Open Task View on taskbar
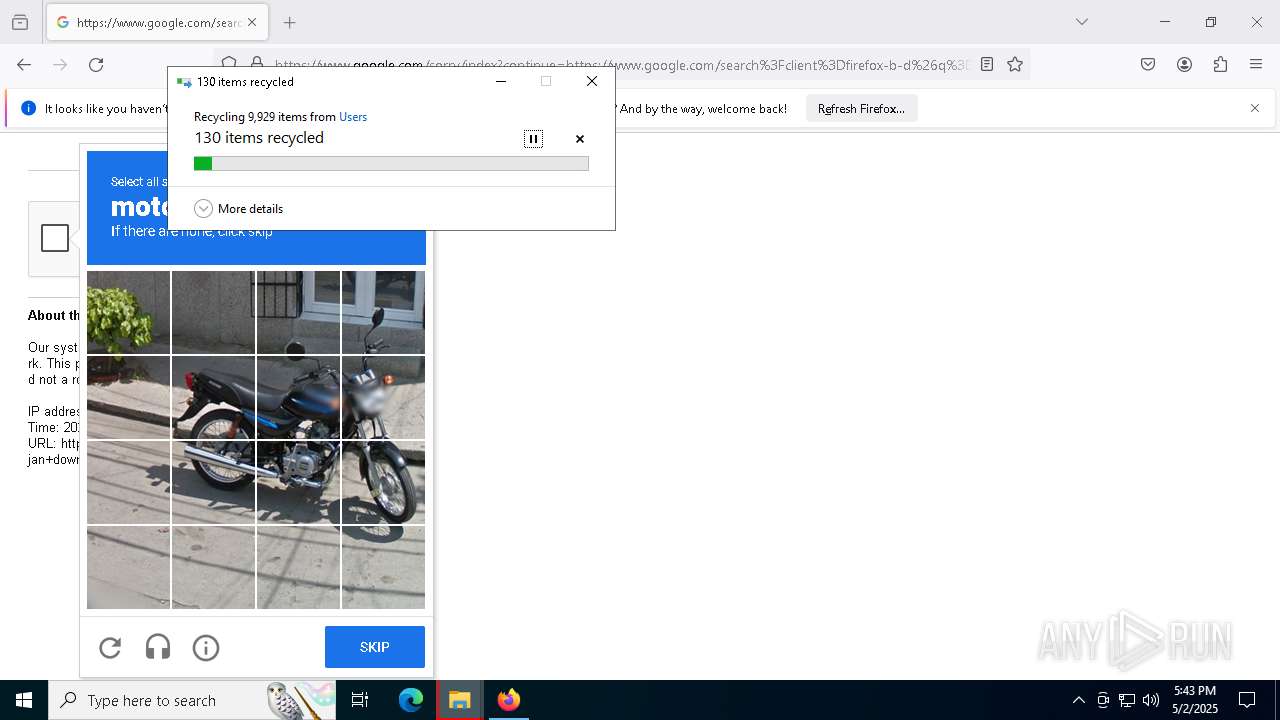Viewport: 1280px width, 720px height. tap(360, 700)
